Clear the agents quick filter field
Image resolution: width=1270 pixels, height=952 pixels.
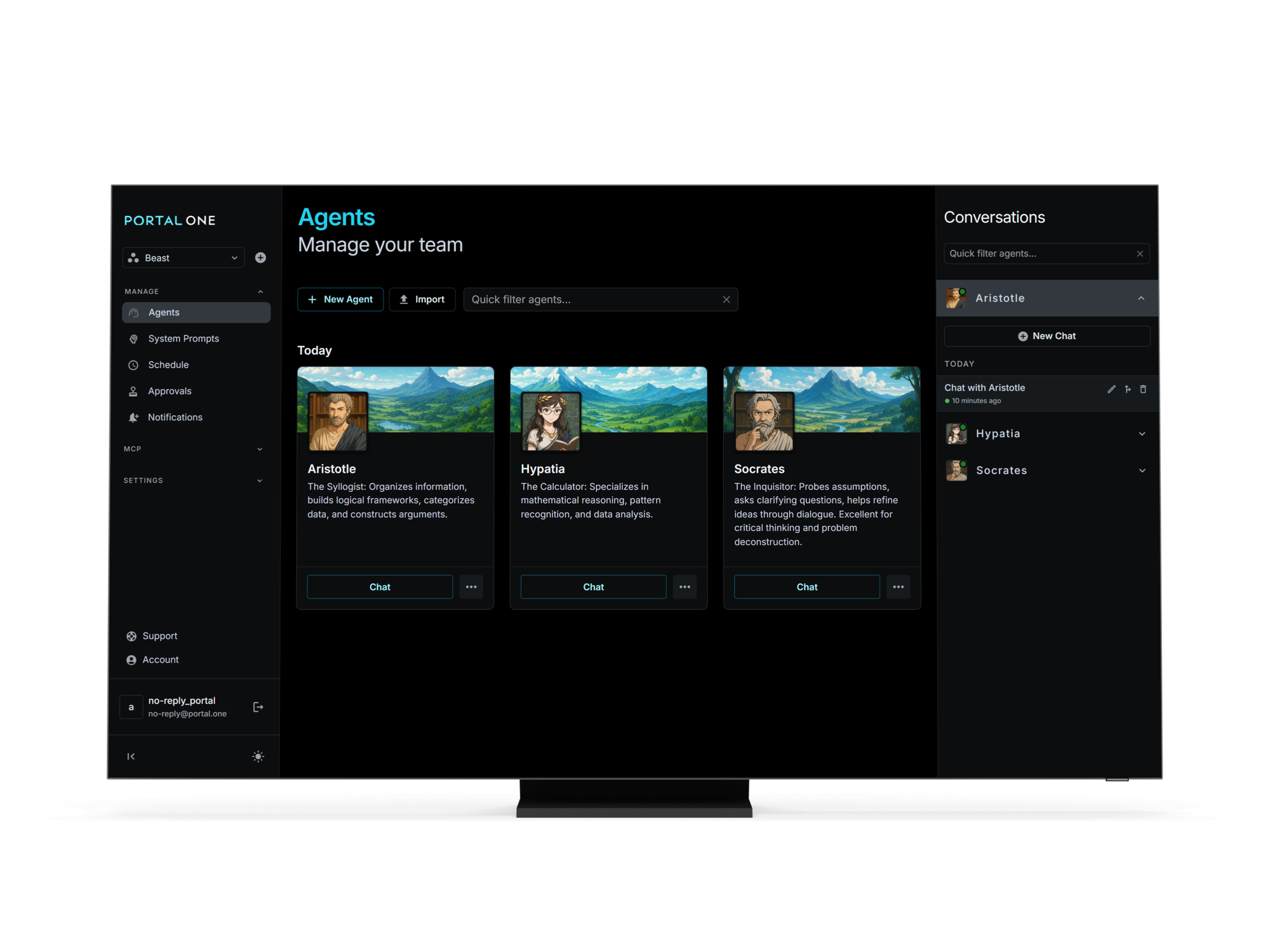(726, 299)
